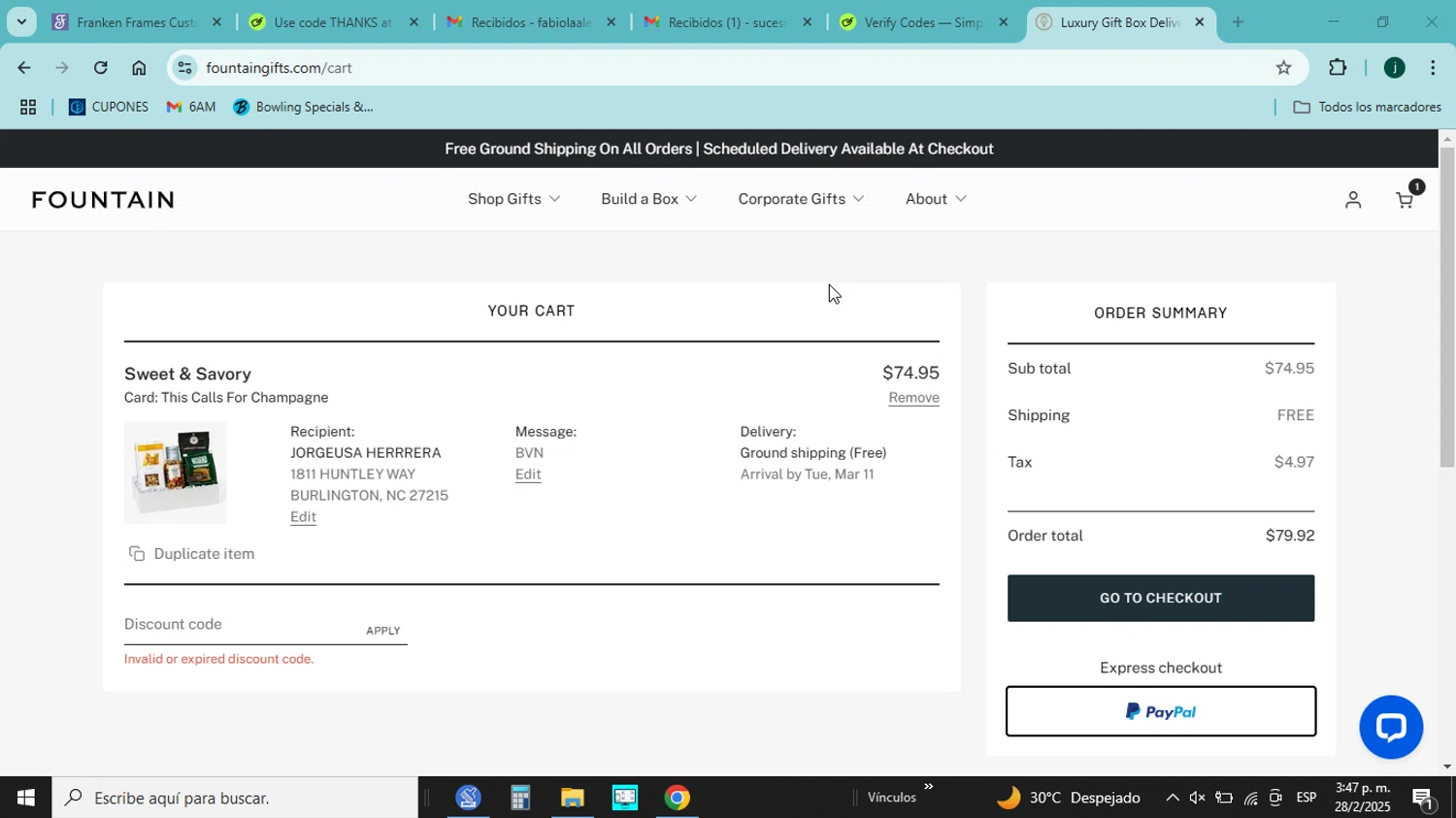Close the Franken Frames tab
The width and height of the screenshot is (1456, 818).
pos(216,22)
